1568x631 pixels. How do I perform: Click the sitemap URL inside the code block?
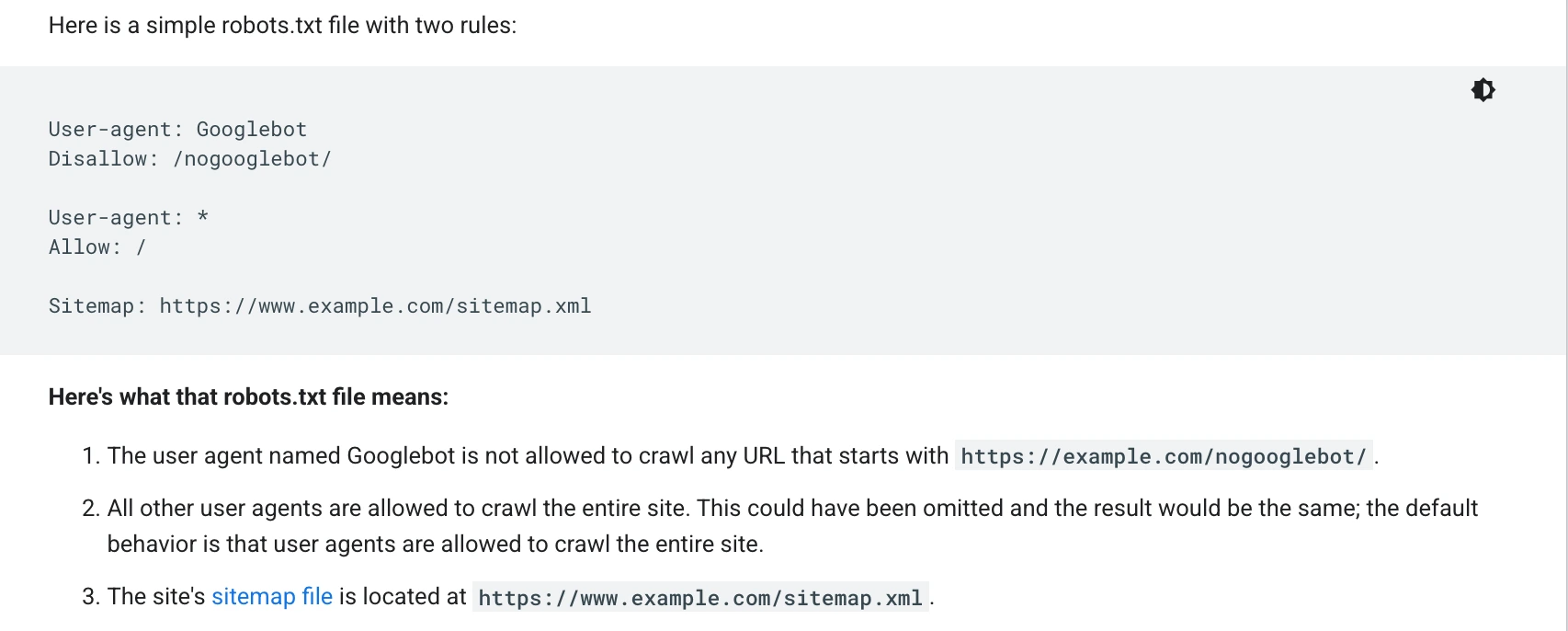[375, 306]
